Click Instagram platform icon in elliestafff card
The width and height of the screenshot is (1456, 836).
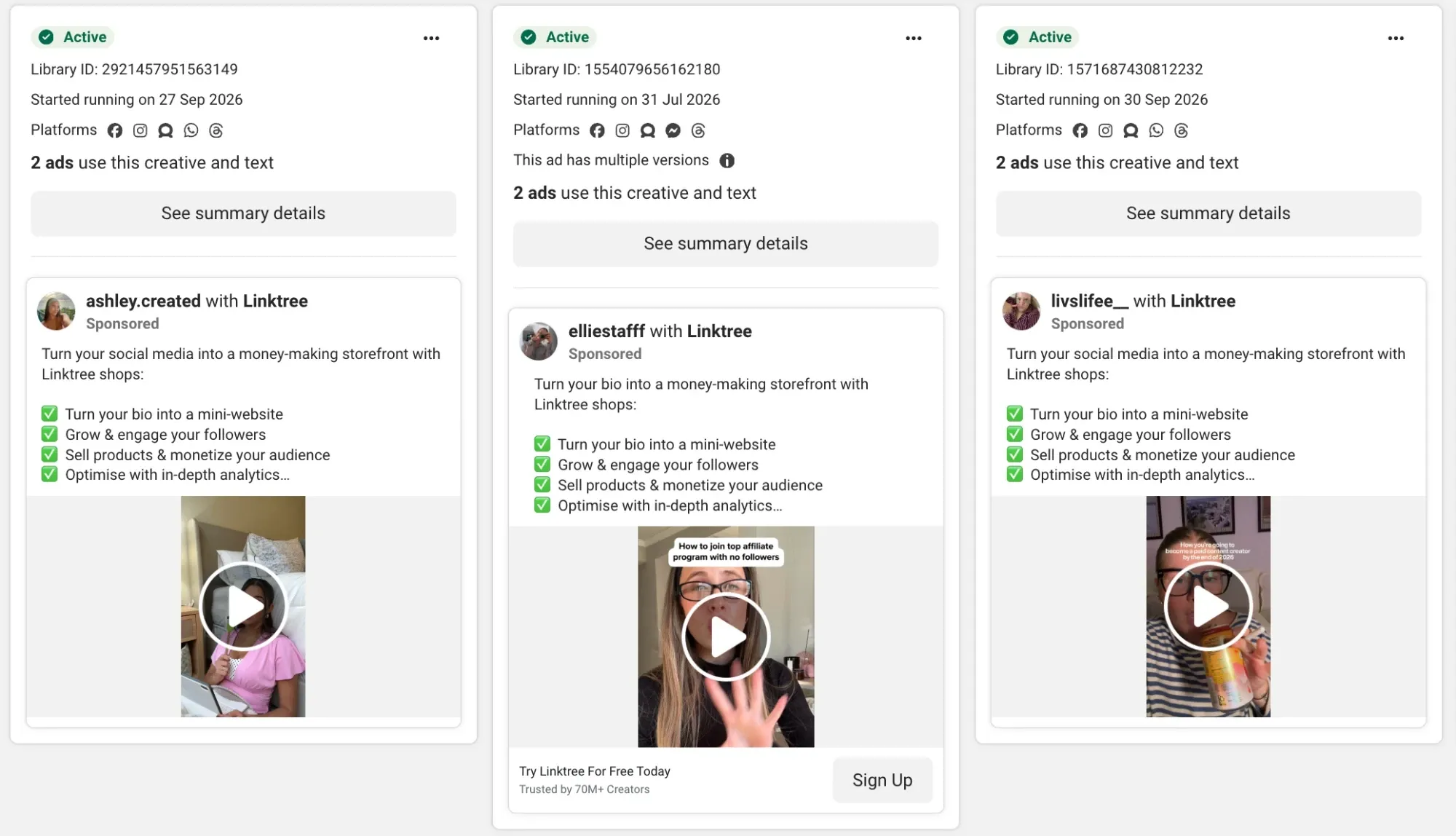click(622, 130)
